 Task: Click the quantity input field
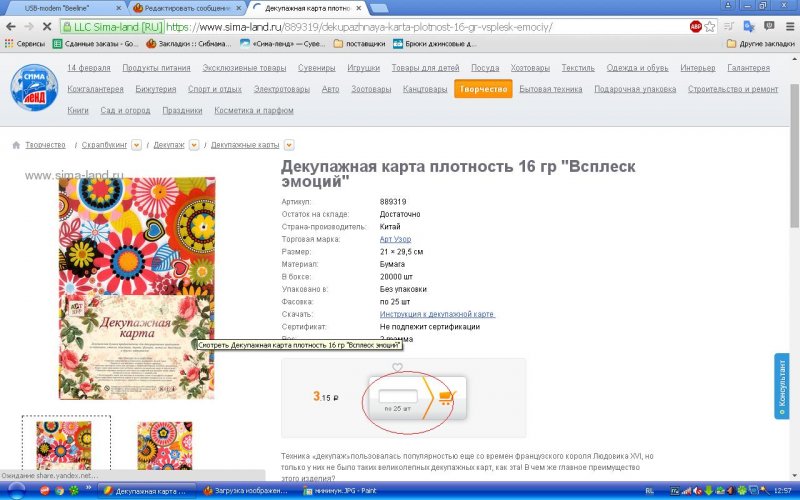[398, 396]
